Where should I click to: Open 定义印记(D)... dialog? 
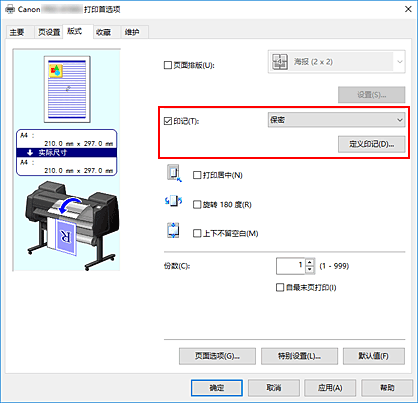(x=372, y=144)
